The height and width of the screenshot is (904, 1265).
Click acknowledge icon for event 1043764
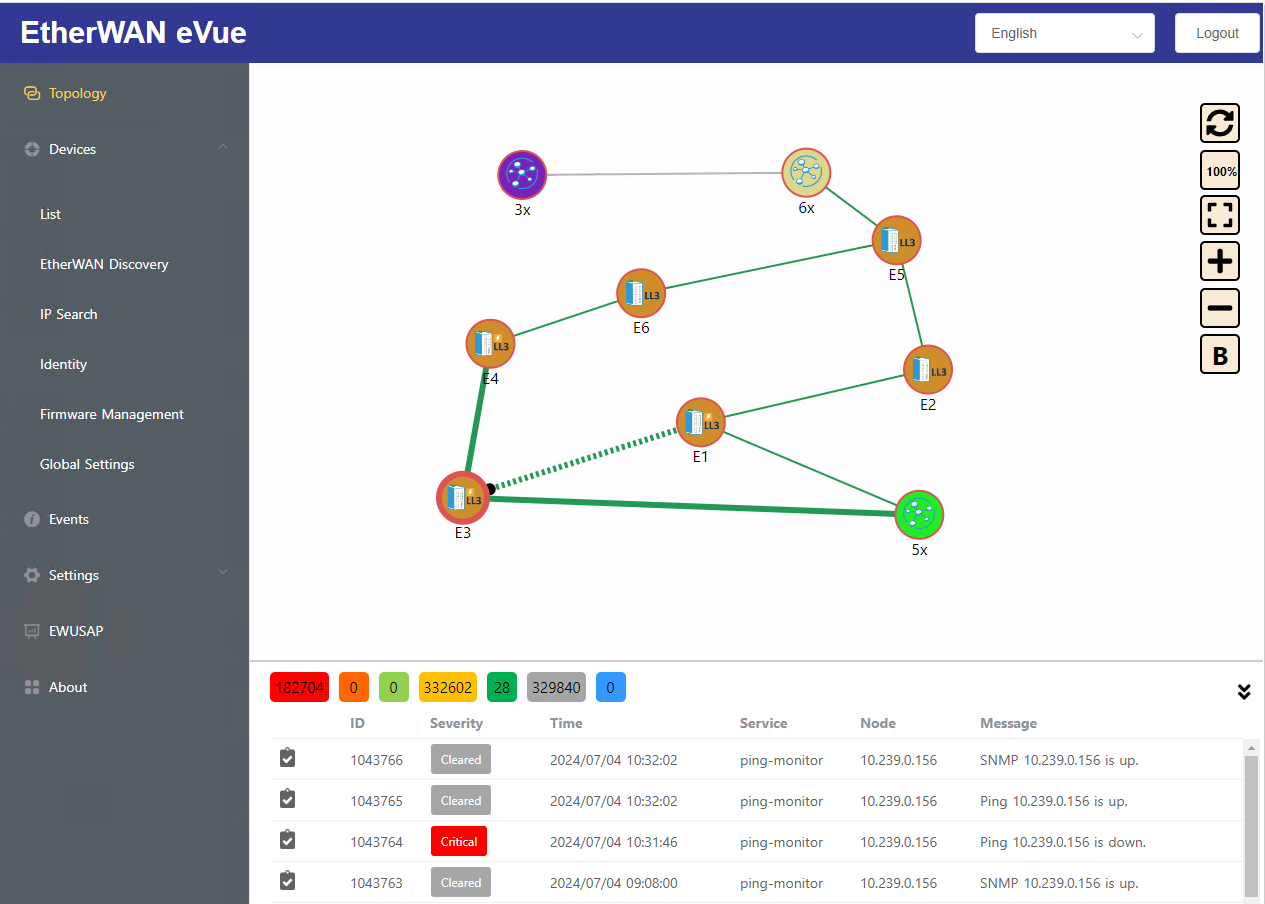[x=287, y=840]
